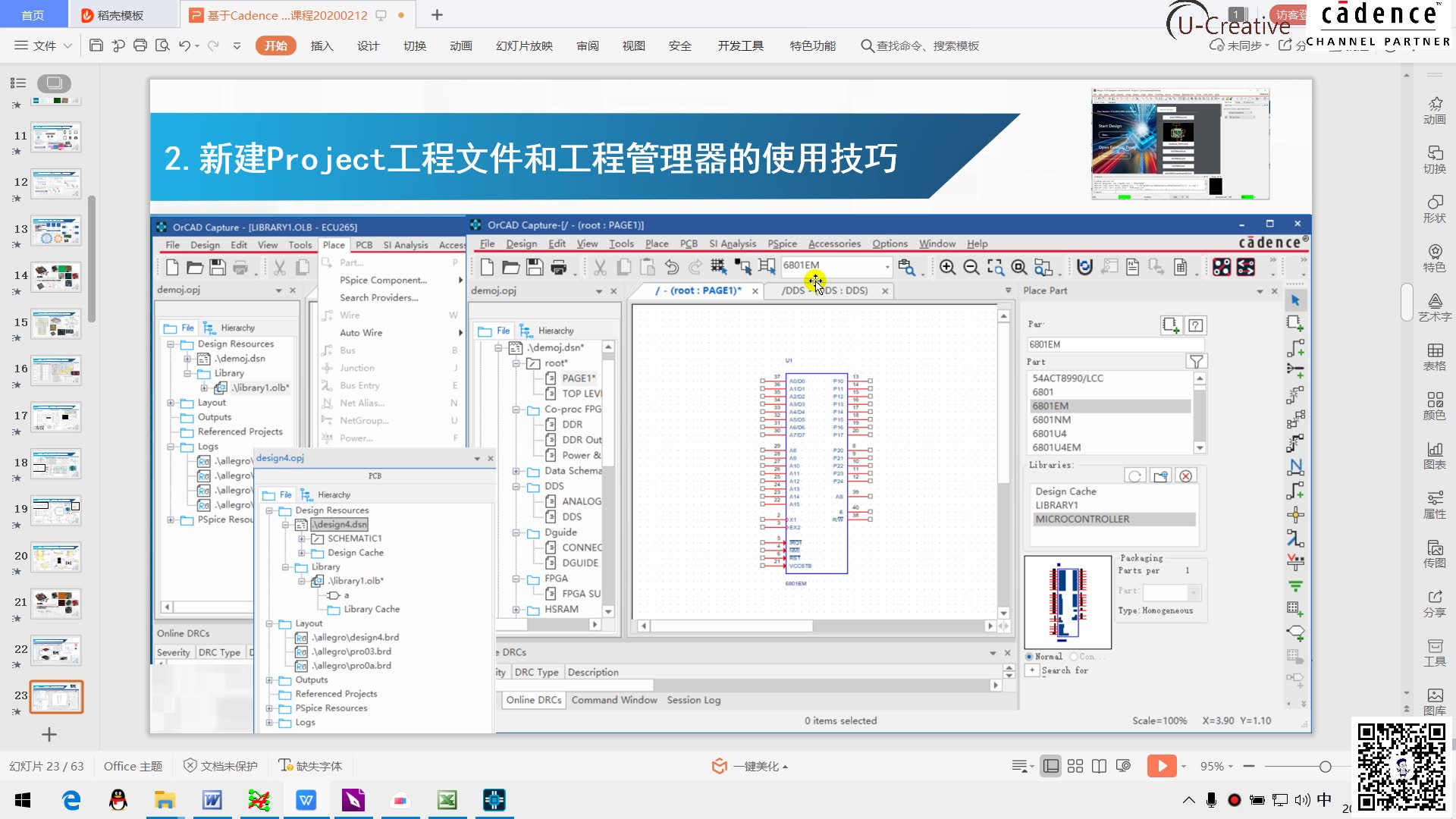
Task: Open Excel from the Windows taskbar
Action: (447, 799)
